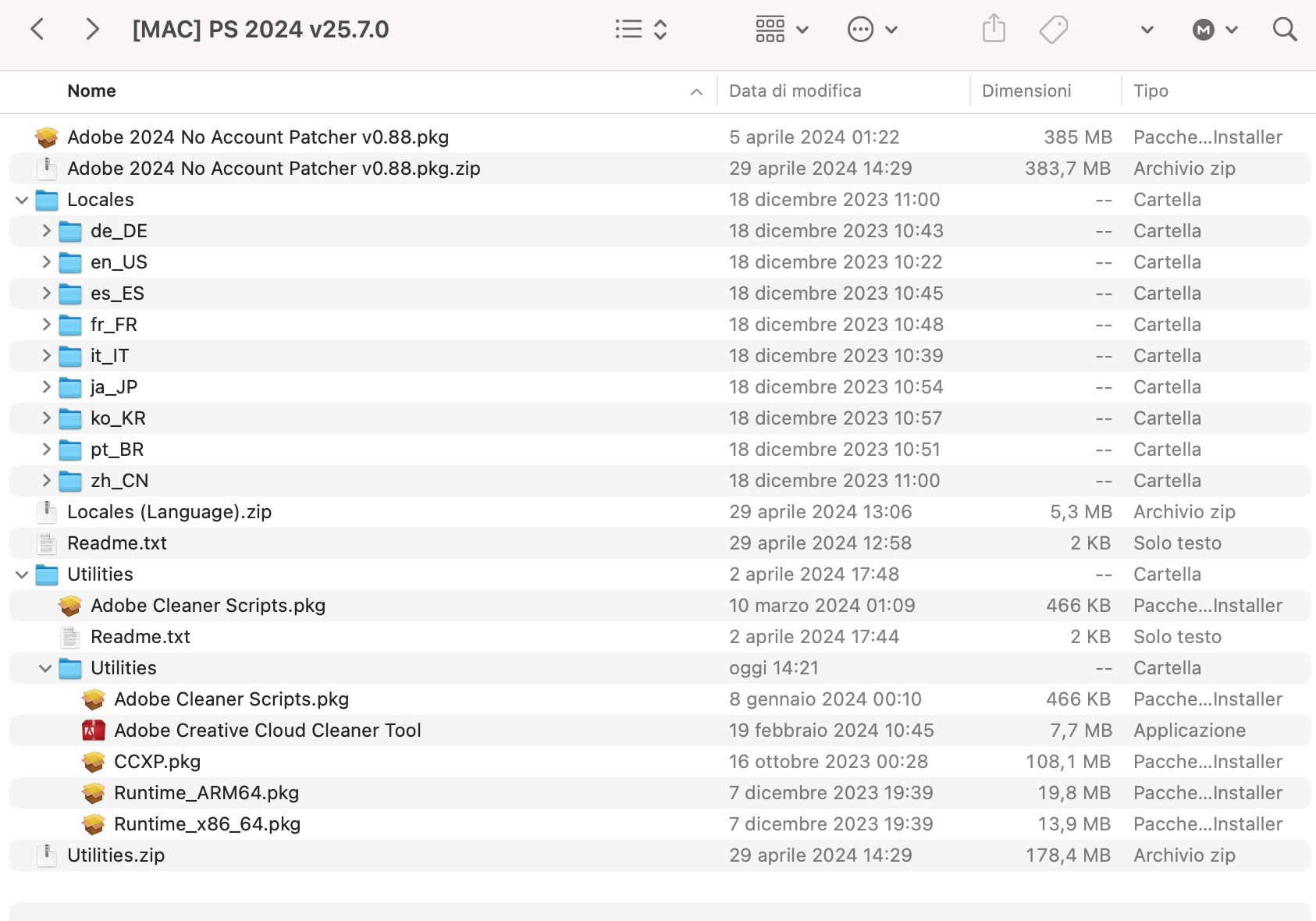
Task: Select Adobe Cleaner Scripts.pkg icon from 10 marzo
Action: pyautogui.click(x=70, y=606)
